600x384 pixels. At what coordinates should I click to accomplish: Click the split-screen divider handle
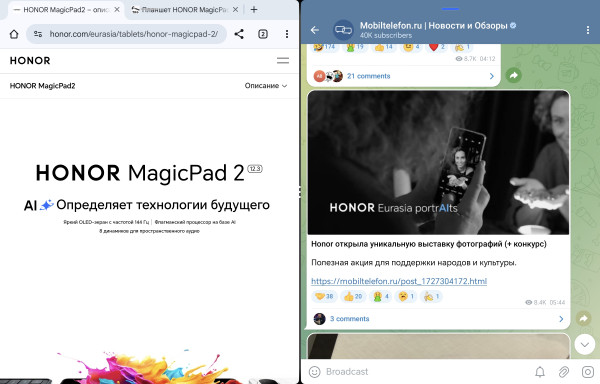click(300, 192)
